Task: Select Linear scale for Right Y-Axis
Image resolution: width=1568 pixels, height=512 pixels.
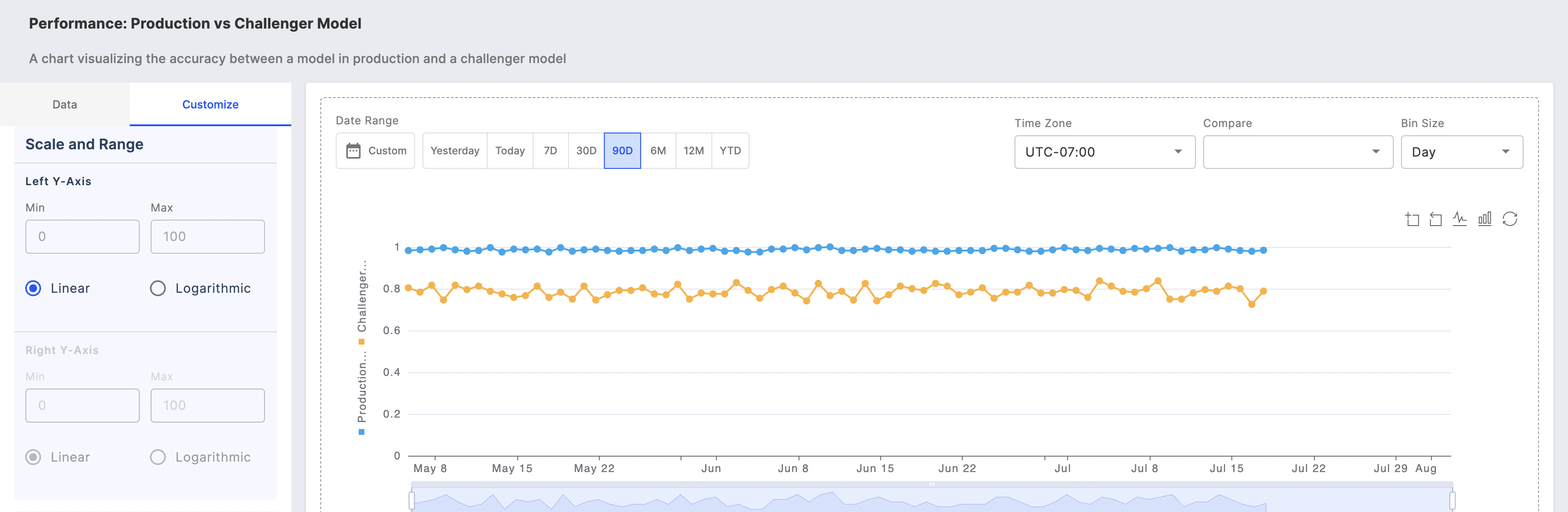Action: pyautogui.click(x=34, y=457)
